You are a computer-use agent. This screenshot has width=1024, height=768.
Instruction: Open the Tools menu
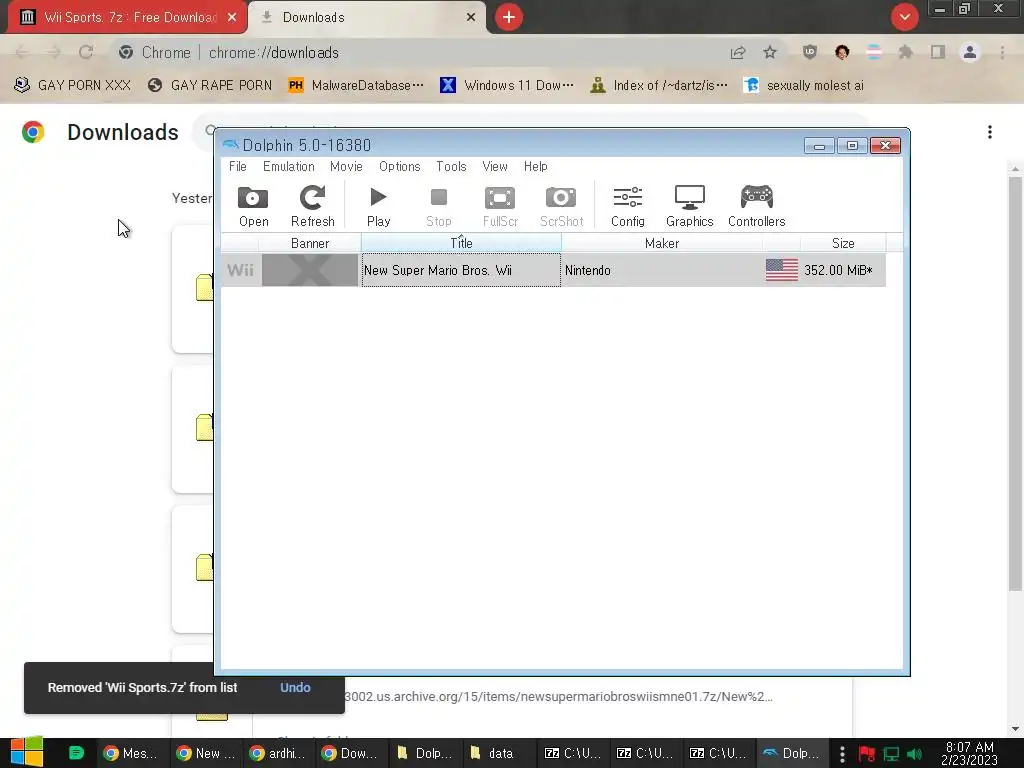tap(451, 167)
